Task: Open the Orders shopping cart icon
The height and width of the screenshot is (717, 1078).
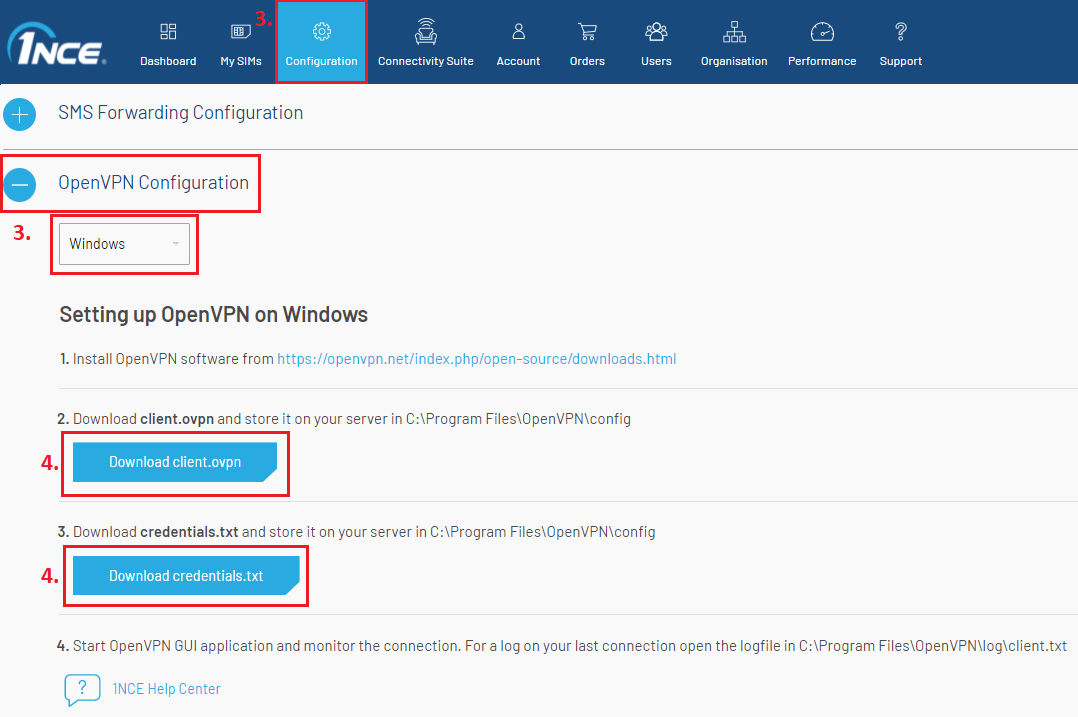Action: pyautogui.click(x=587, y=32)
